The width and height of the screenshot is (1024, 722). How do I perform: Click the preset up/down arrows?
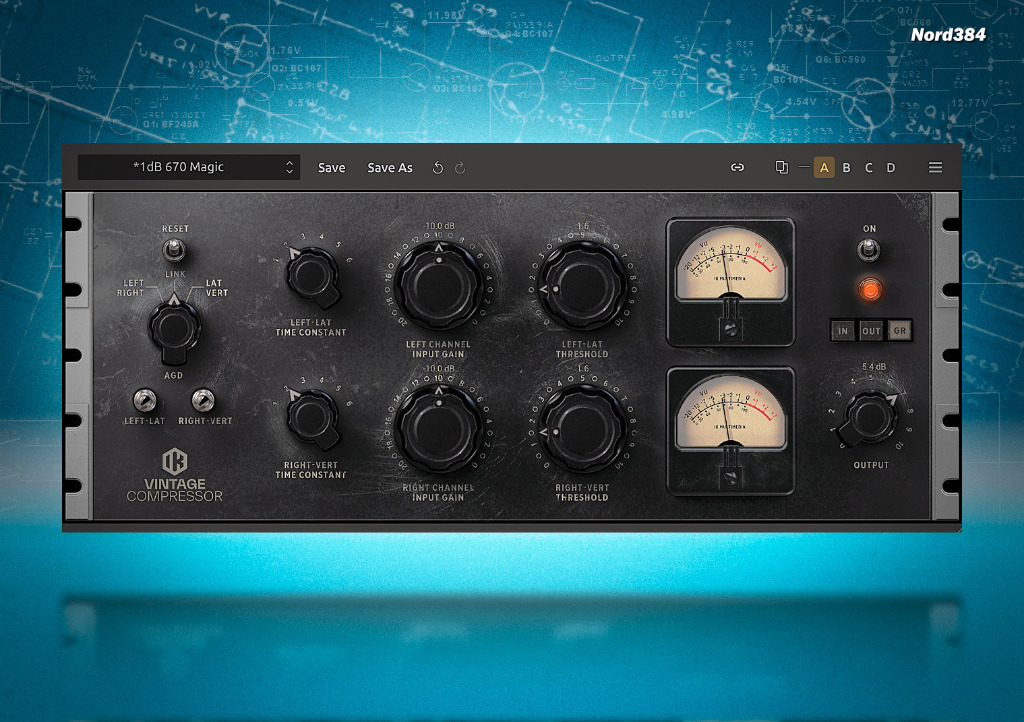click(289, 167)
